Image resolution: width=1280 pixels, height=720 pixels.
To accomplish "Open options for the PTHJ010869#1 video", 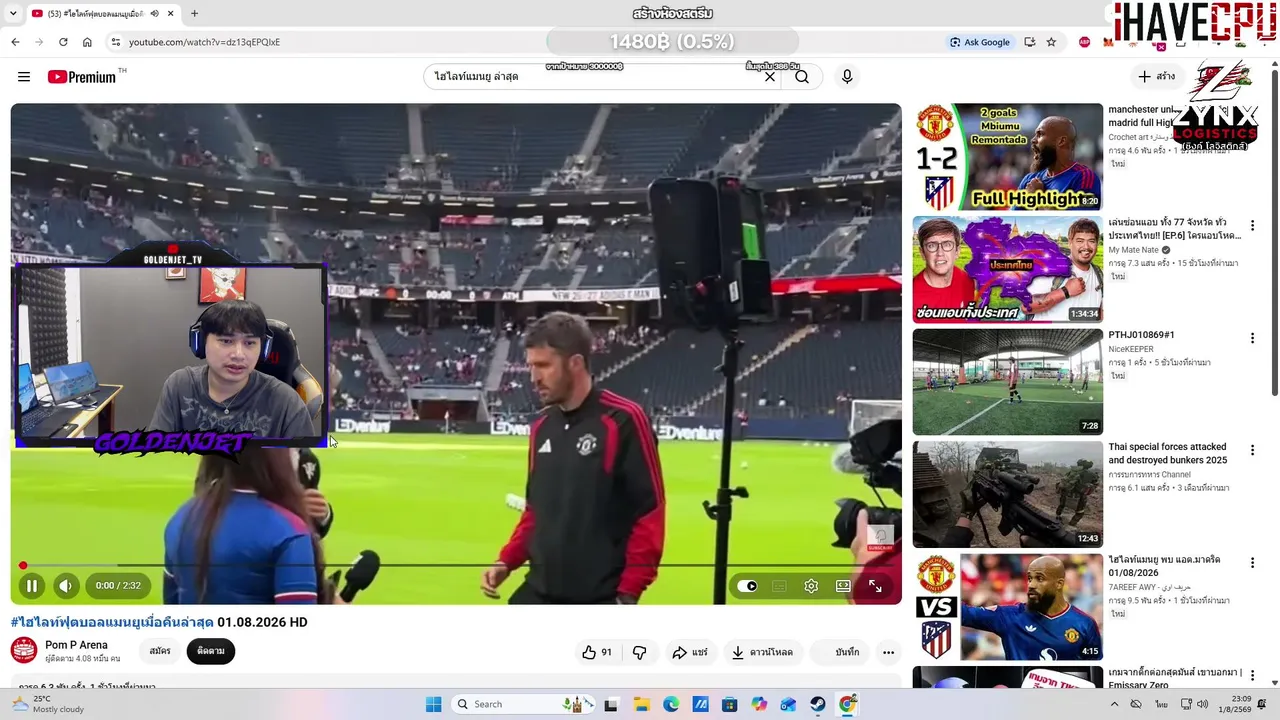I will click(1252, 339).
